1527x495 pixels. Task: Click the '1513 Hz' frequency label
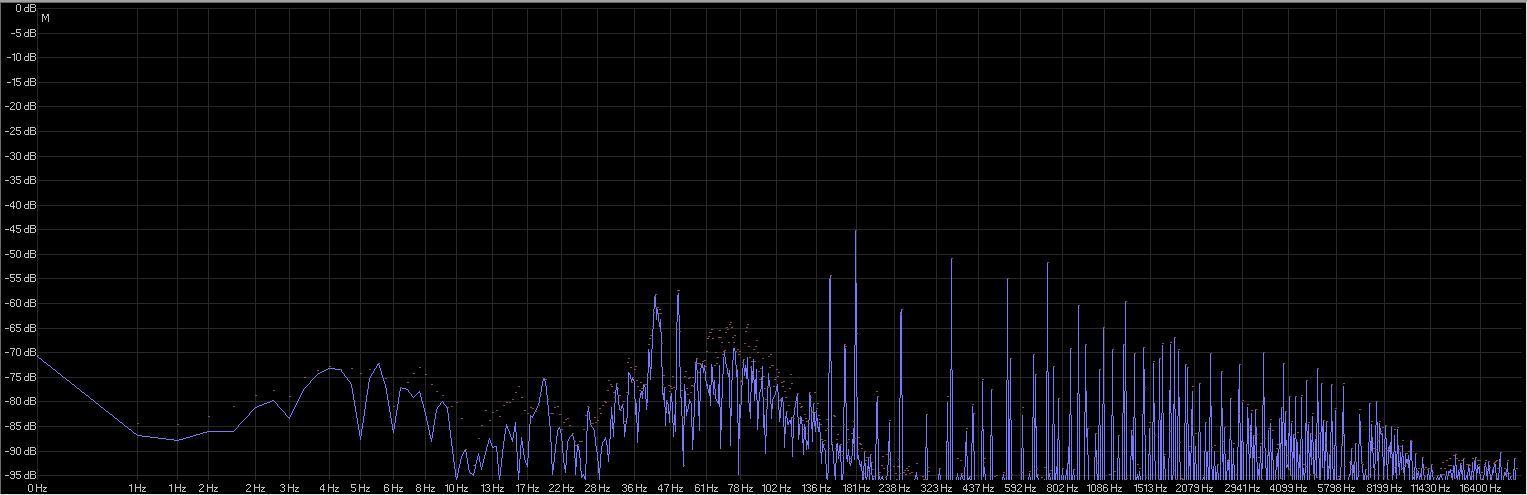point(1150,489)
